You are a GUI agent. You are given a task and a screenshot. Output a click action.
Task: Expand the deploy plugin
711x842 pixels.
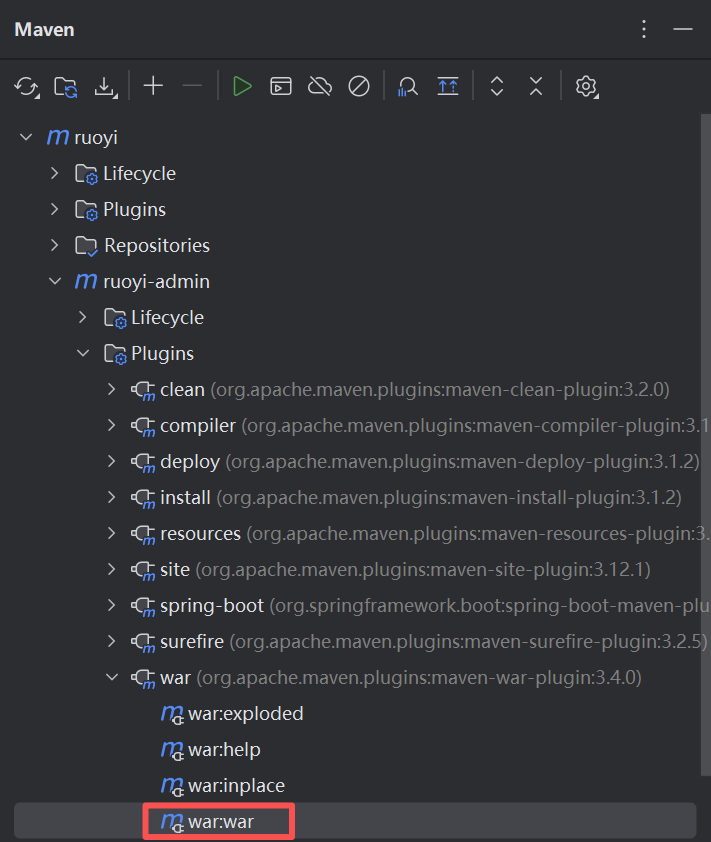(111, 461)
